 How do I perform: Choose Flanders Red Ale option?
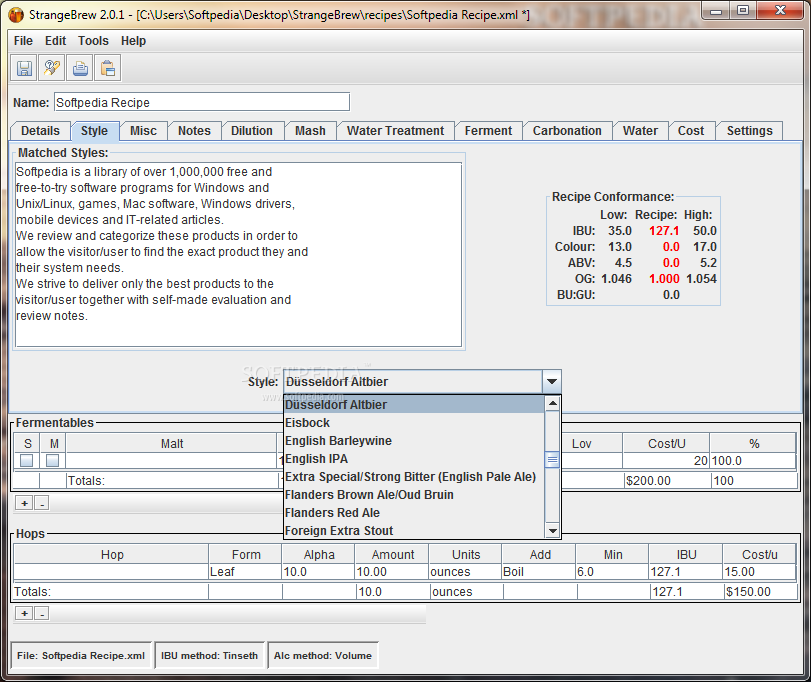point(414,513)
